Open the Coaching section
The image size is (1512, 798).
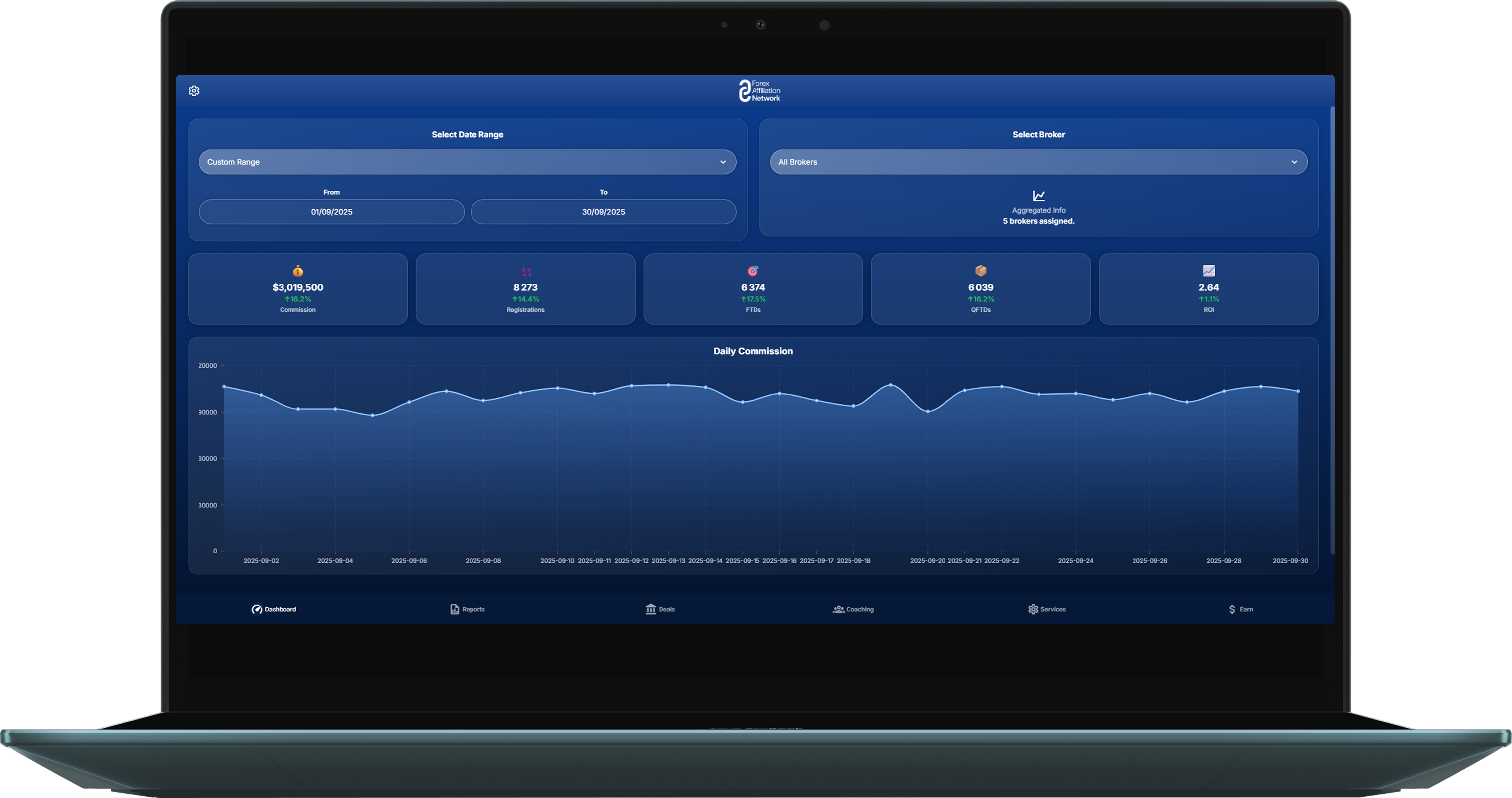[853, 609]
